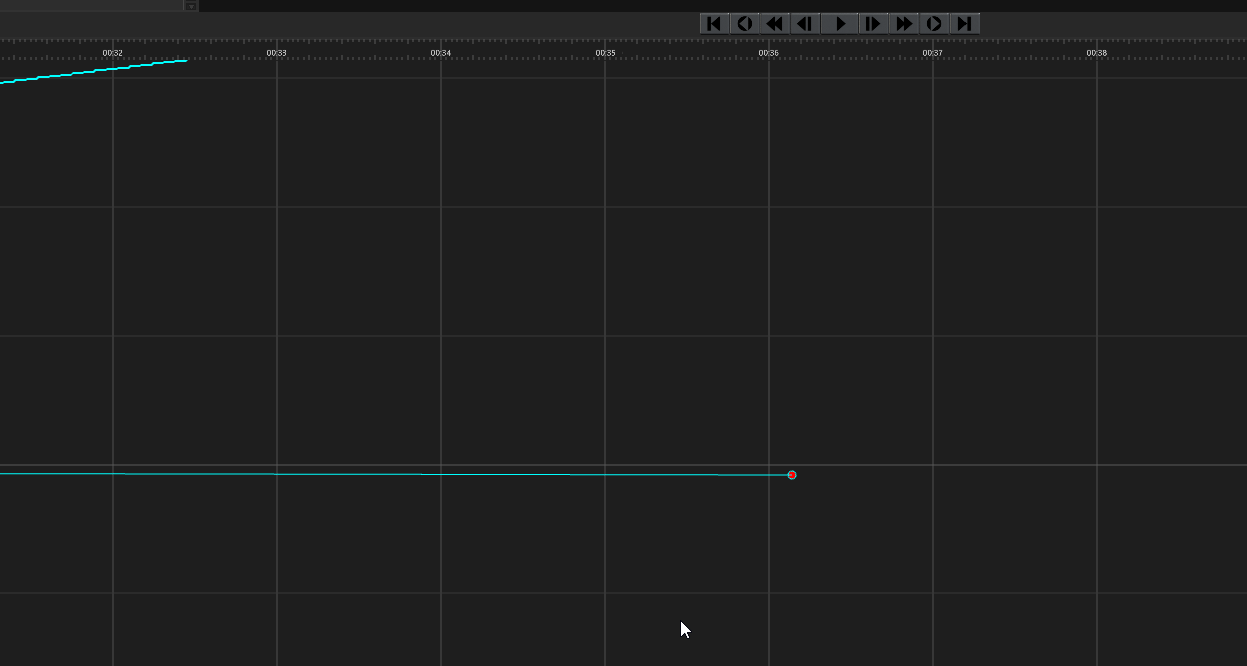
Task: Click the 00:33 time label on the ruler
Action: tap(277, 53)
